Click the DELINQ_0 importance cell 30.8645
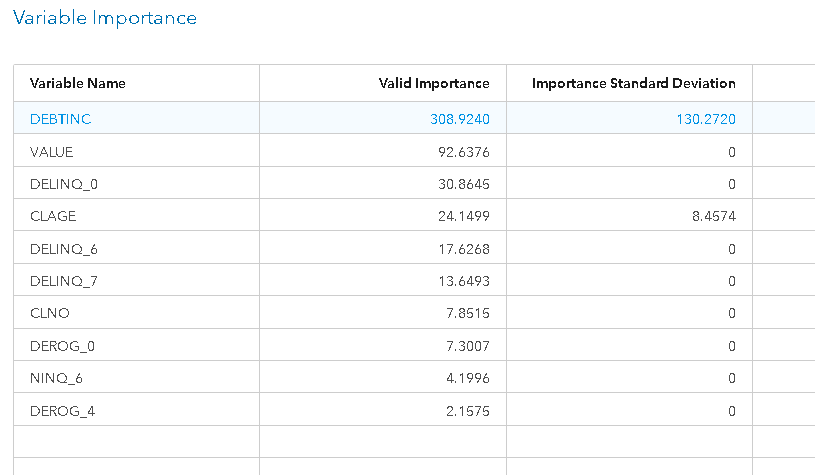The width and height of the screenshot is (815, 475). point(463,184)
